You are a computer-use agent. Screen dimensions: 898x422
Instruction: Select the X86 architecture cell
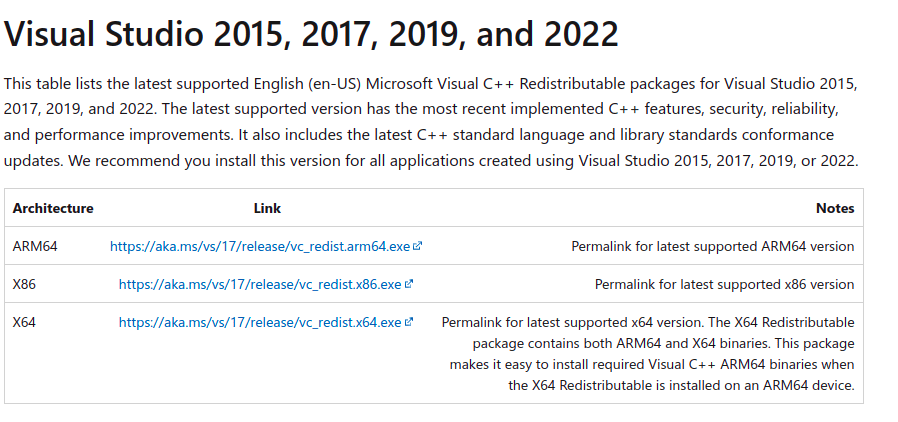pos(24,284)
